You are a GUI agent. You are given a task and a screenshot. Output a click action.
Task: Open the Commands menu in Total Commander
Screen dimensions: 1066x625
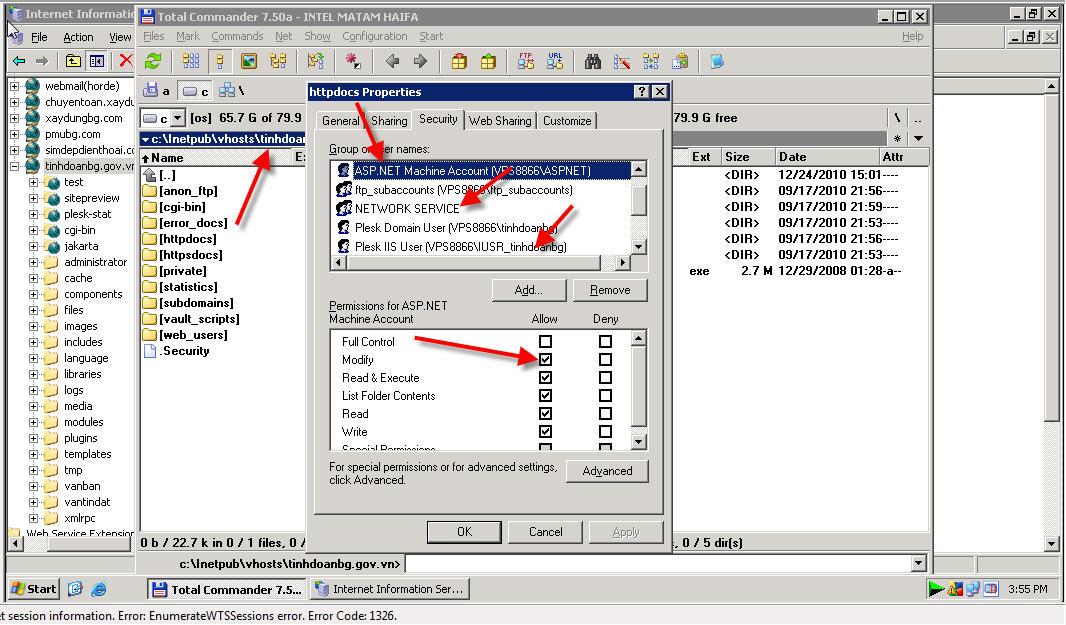click(237, 36)
